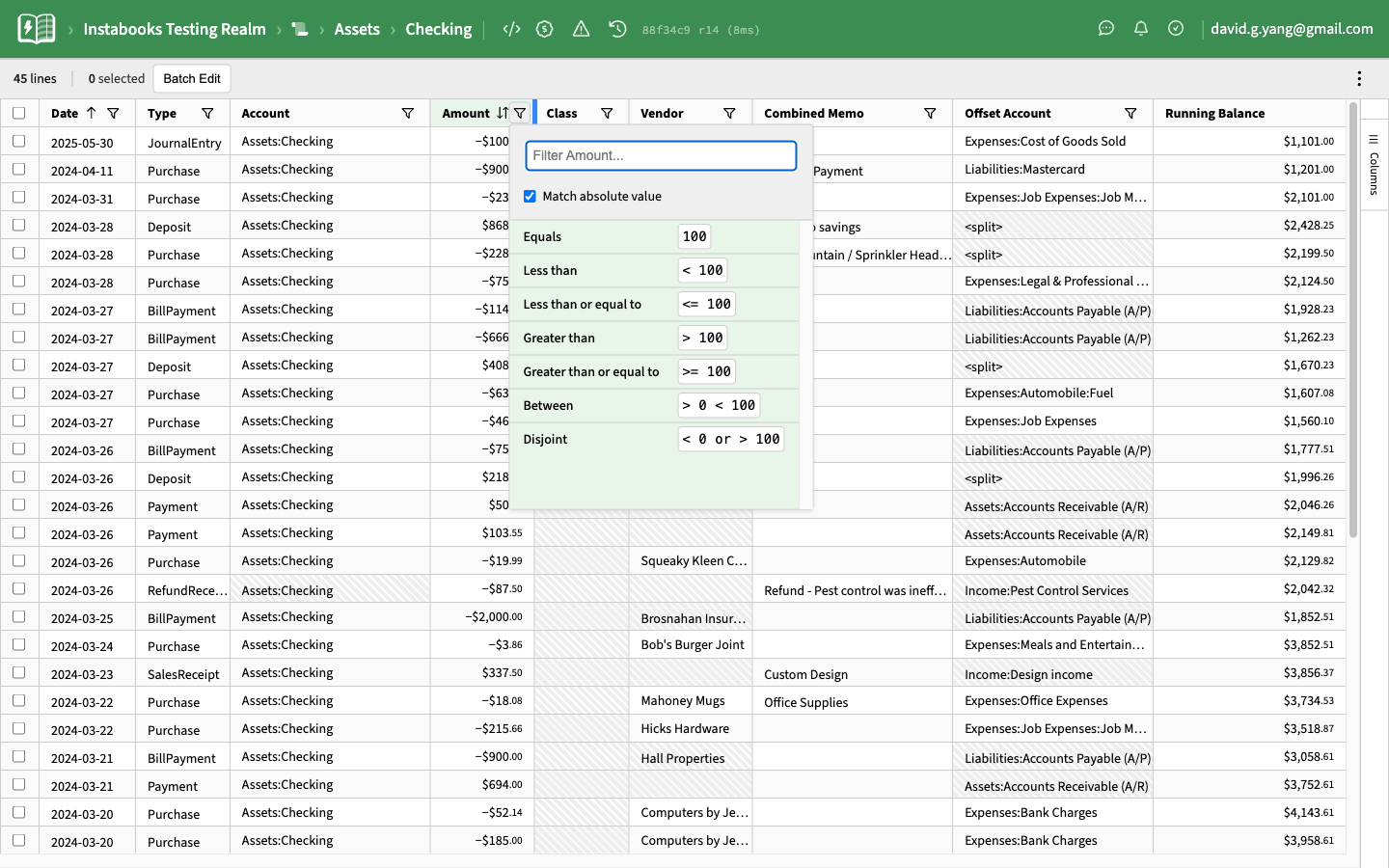Open the Offset Account column filter
Viewport: 1389px width, 868px height.
click(1130, 113)
